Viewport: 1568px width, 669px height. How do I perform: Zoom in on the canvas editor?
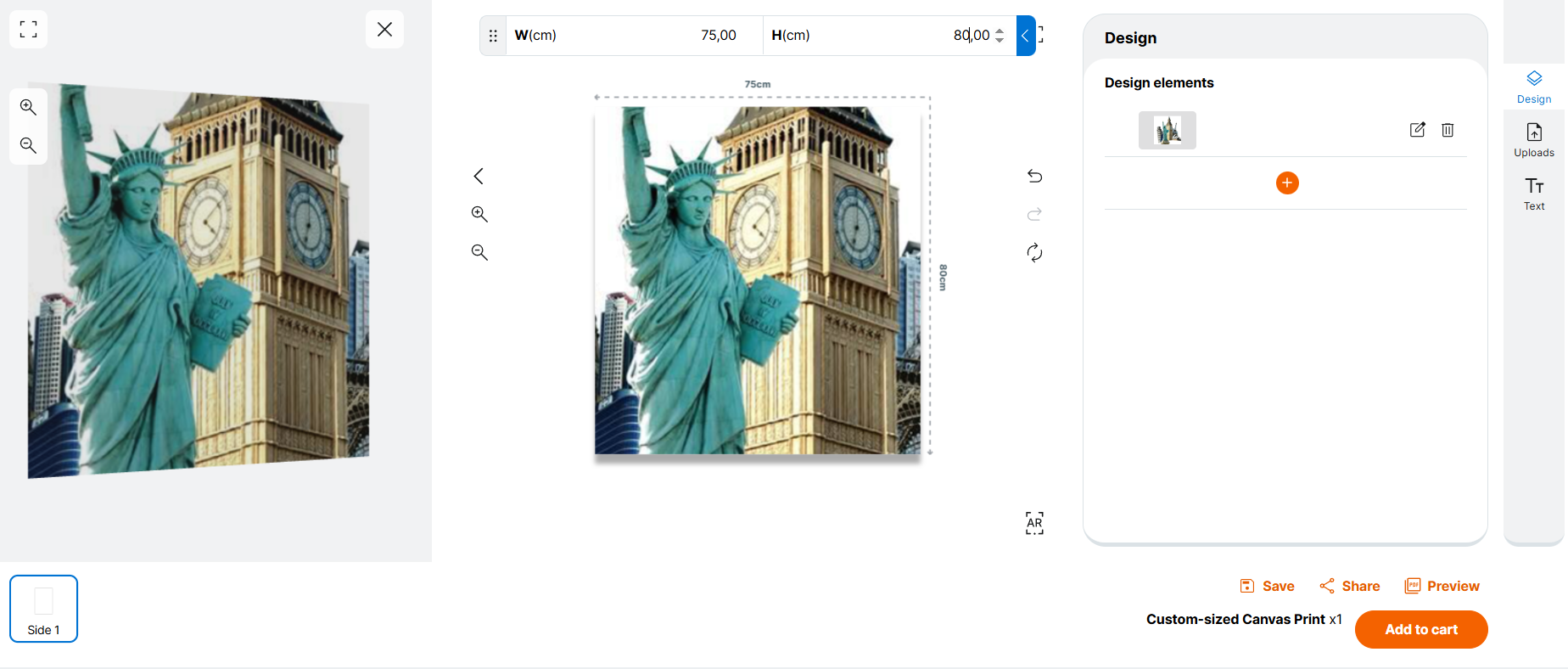(479, 214)
